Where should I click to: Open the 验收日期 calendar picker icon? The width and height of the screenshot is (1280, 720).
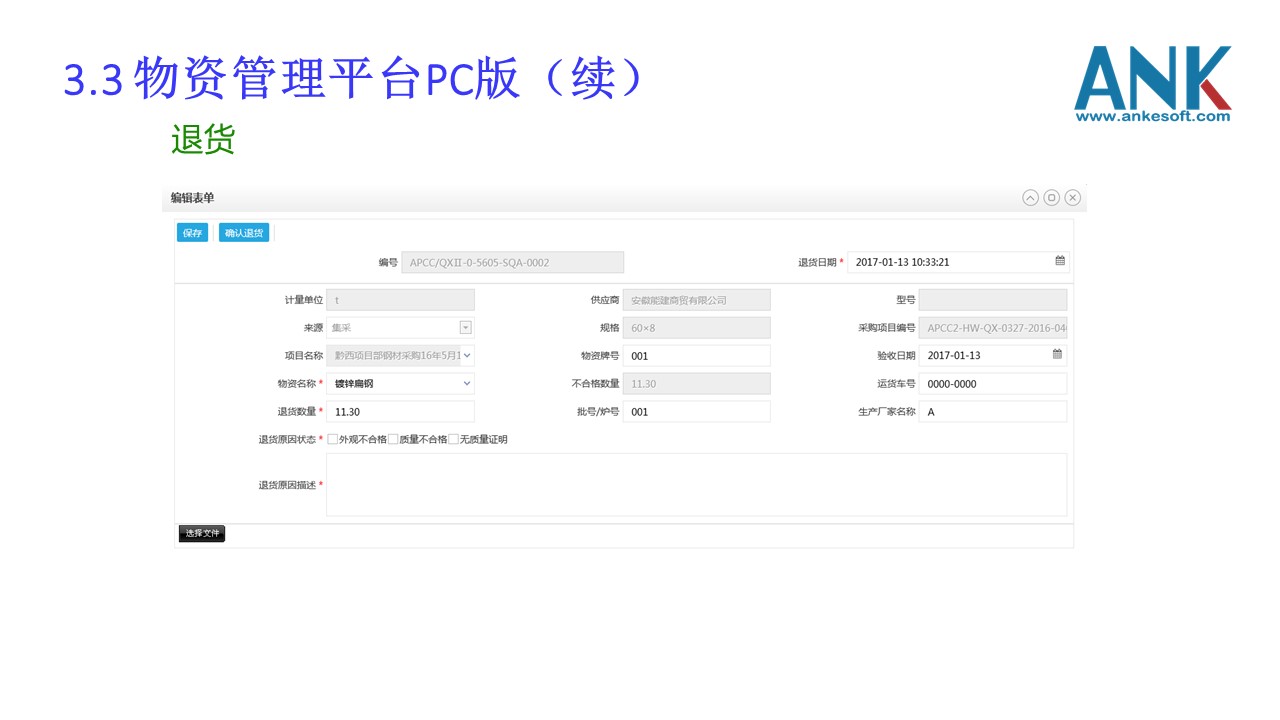[1057, 355]
